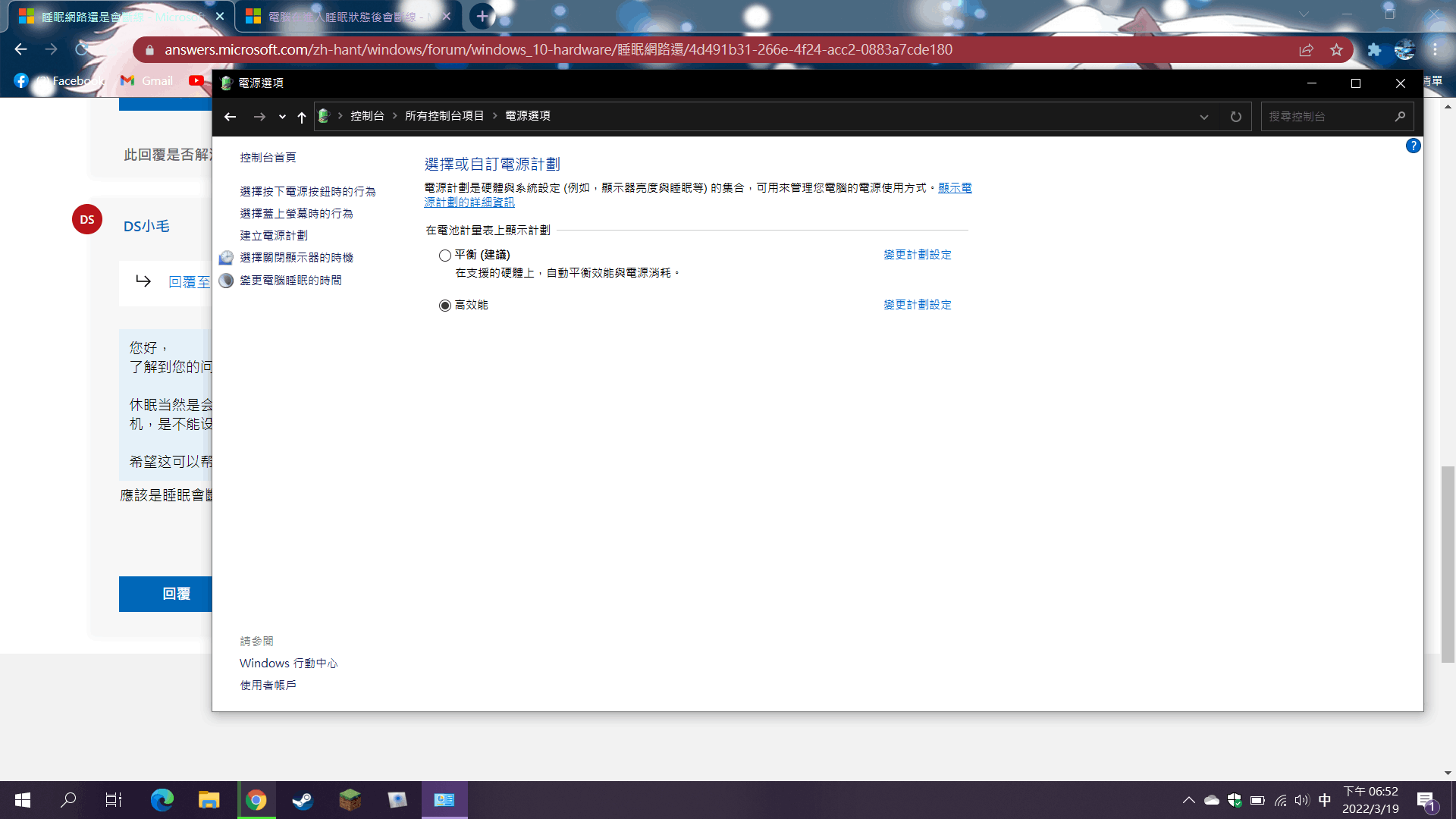Switch to the second Chrome tab
1456x819 pixels.
tap(341, 17)
